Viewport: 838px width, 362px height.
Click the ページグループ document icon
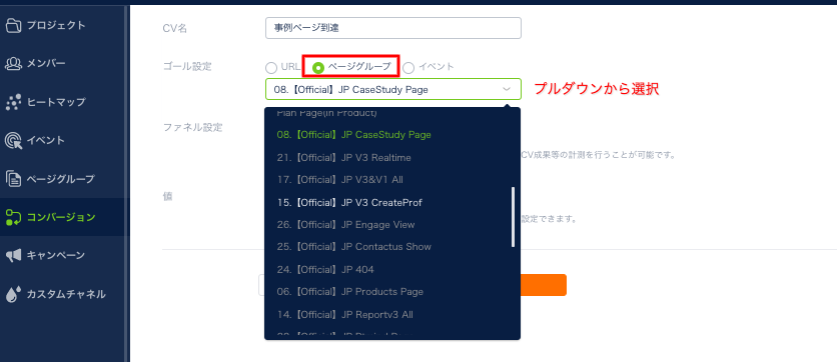[13, 179]
